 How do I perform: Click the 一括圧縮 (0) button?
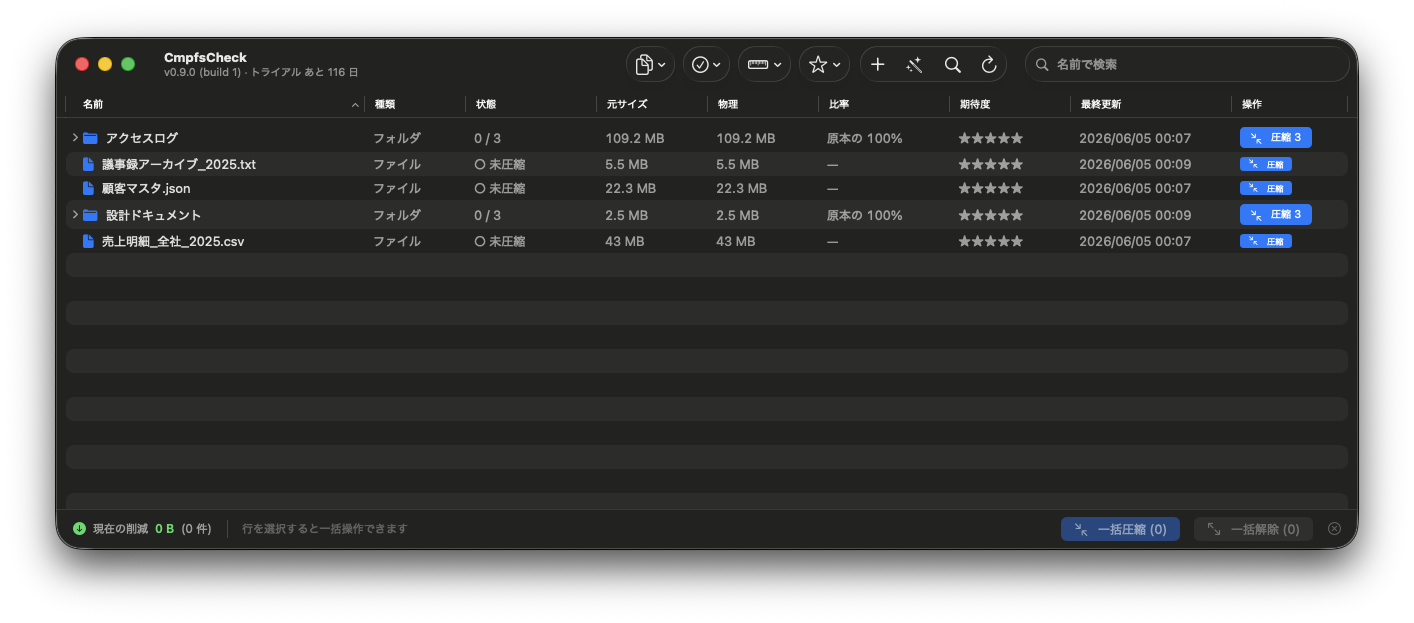pyautogui.click(x=1120, y=529)
